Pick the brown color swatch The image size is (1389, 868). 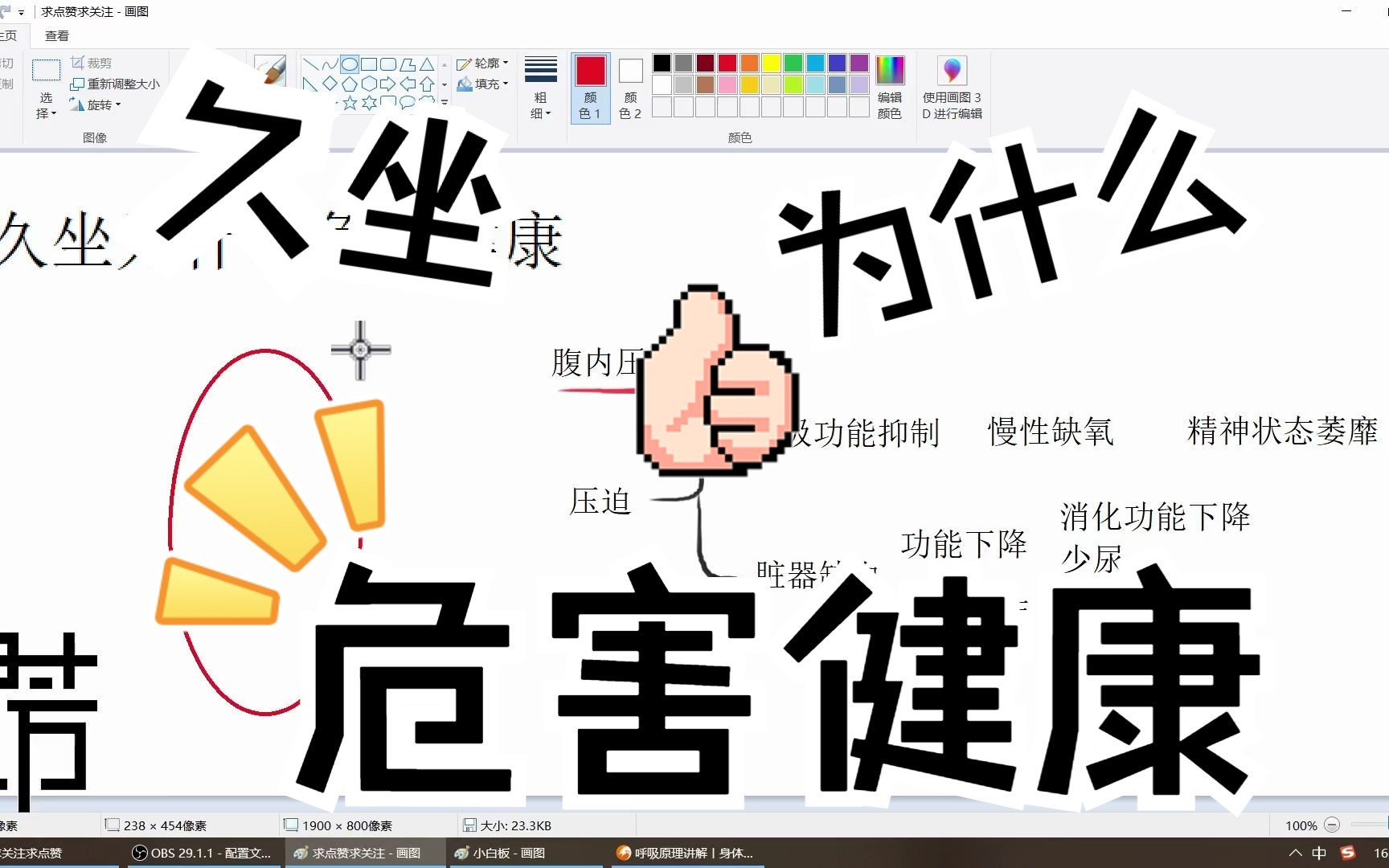tap(705, 84)
